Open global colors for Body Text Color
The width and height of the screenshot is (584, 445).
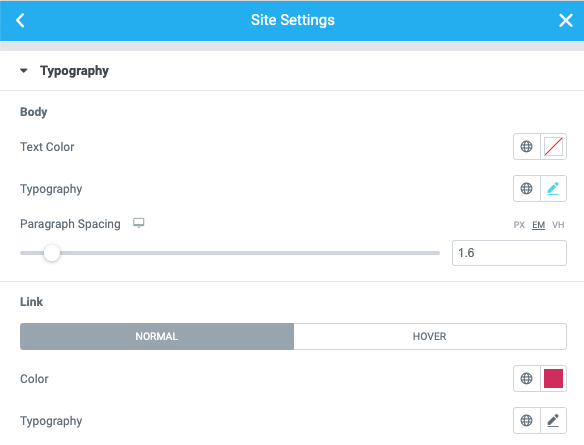526,146
